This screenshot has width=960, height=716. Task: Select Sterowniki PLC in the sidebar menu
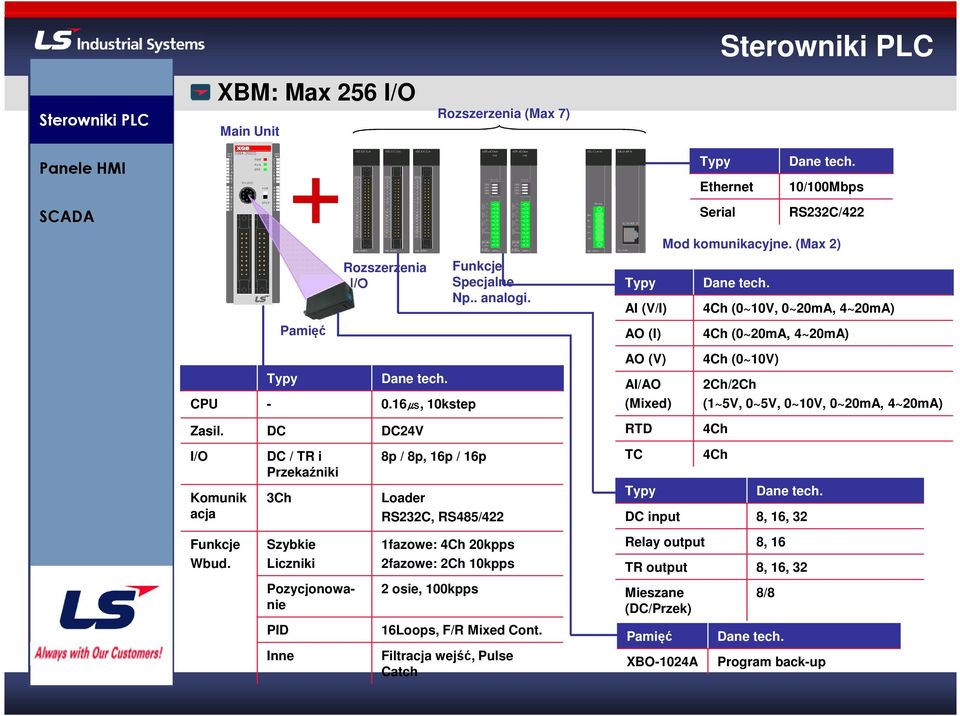101,120
